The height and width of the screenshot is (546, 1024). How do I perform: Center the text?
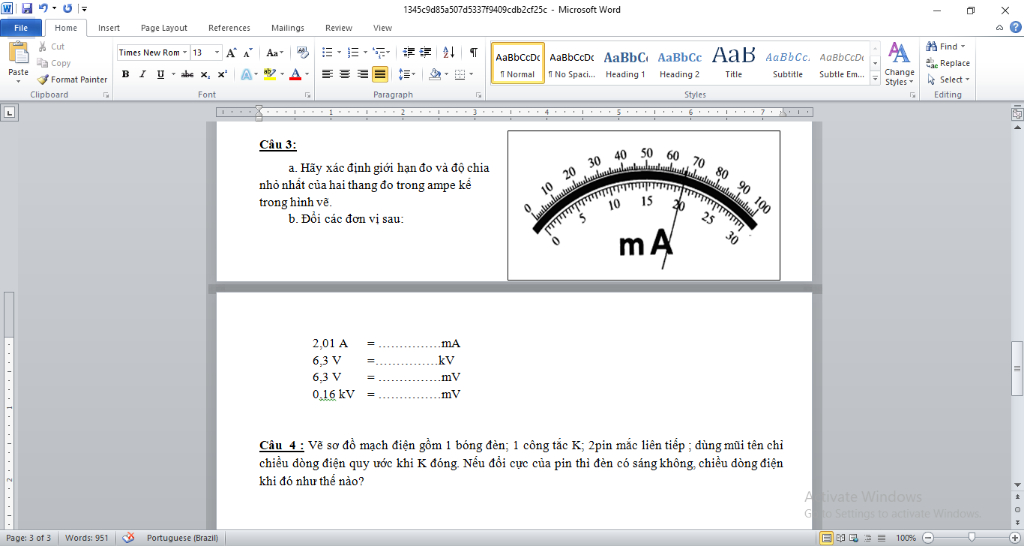coord(345,74)
